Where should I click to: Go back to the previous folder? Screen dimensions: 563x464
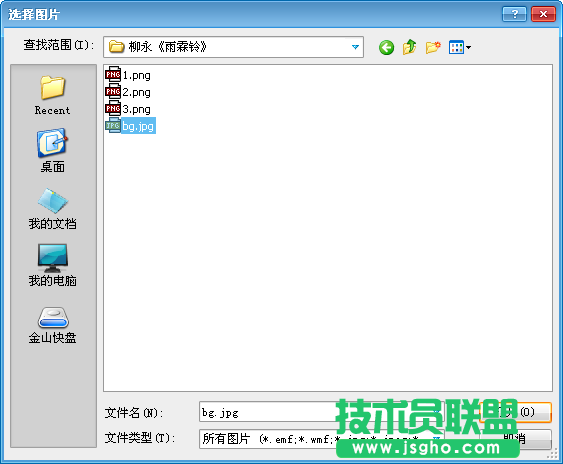tap(386, 47)
